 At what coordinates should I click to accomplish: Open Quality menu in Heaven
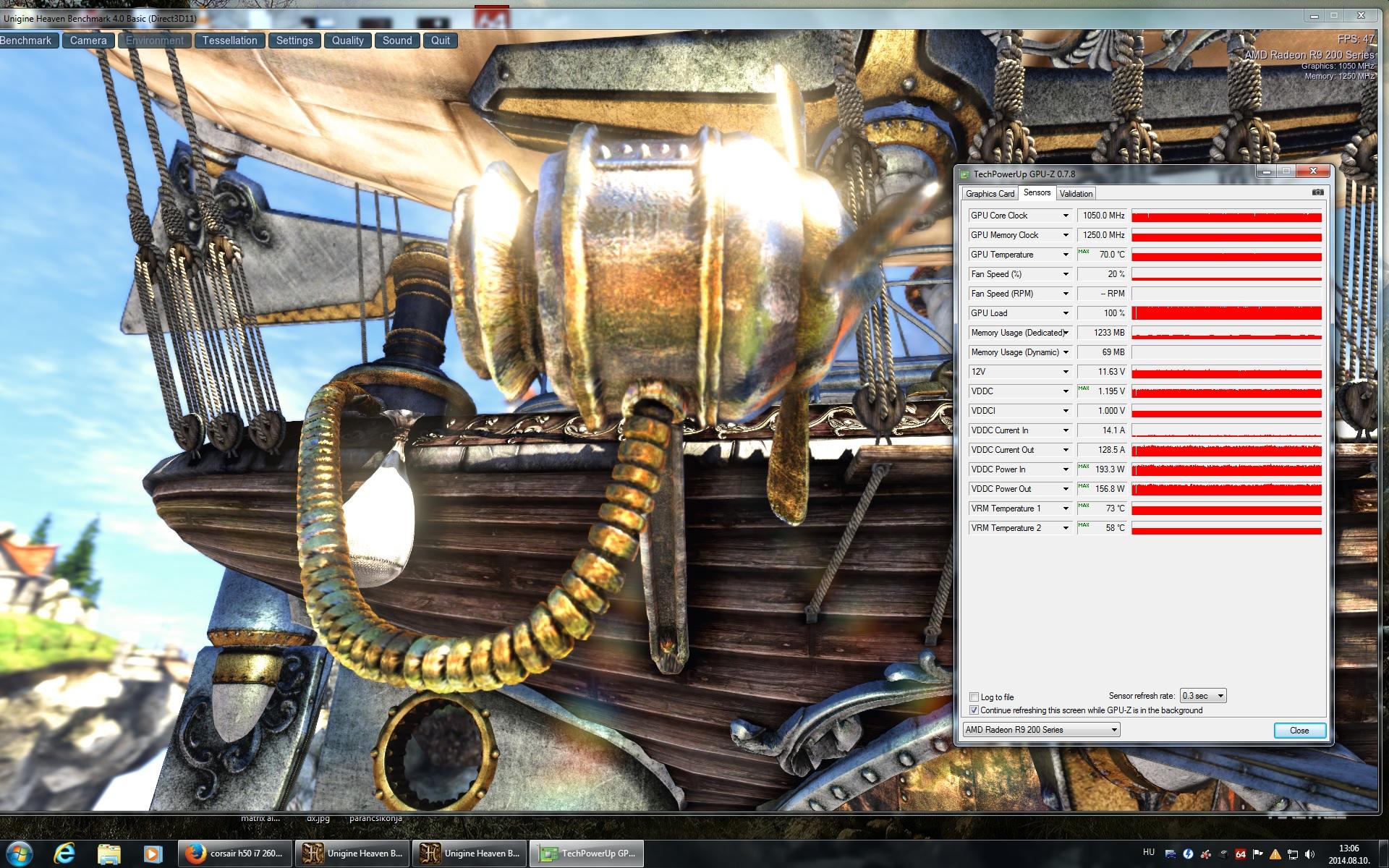coord(347,41)
